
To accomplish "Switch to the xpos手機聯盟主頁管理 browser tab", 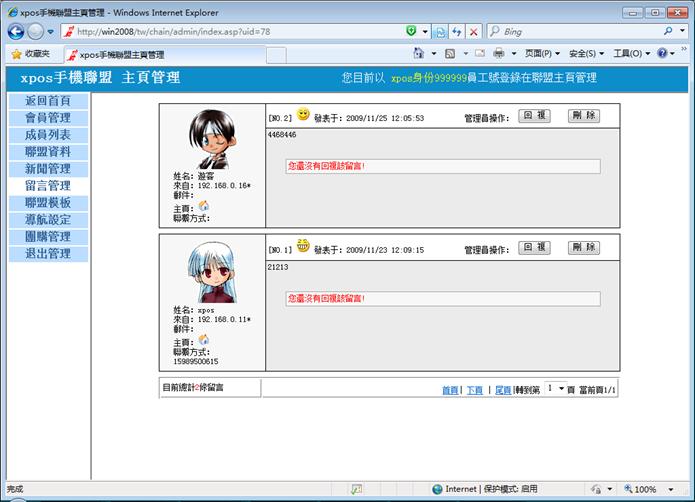I will (120, 54).
